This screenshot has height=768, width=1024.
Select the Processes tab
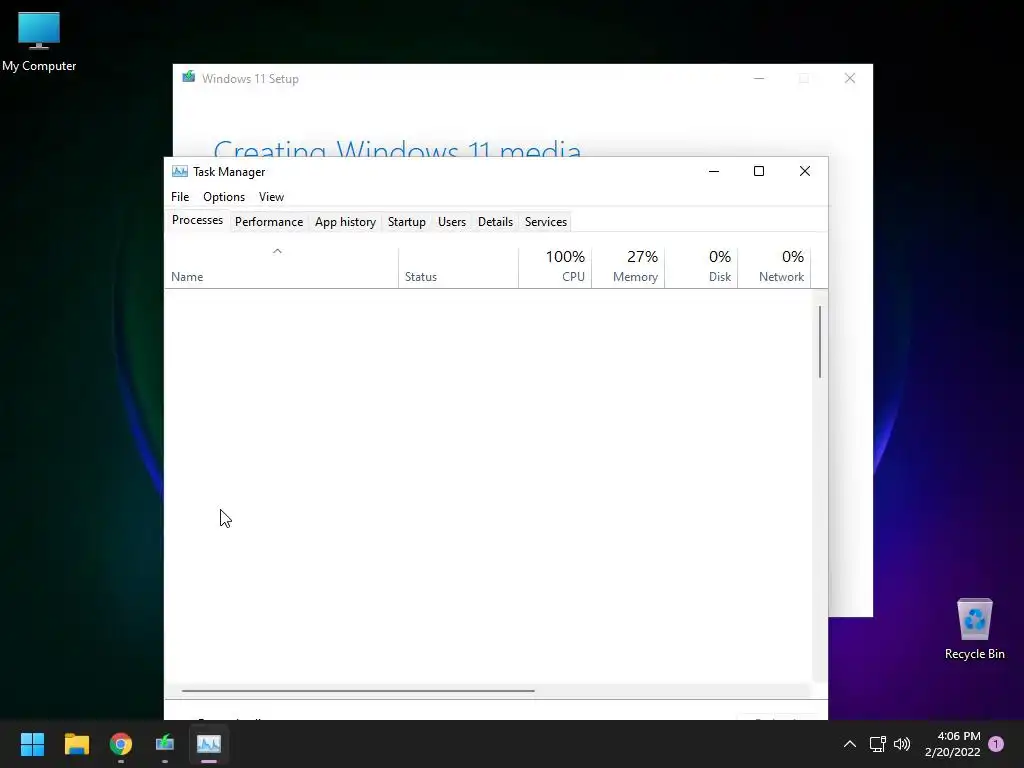[x=197, y=220]
